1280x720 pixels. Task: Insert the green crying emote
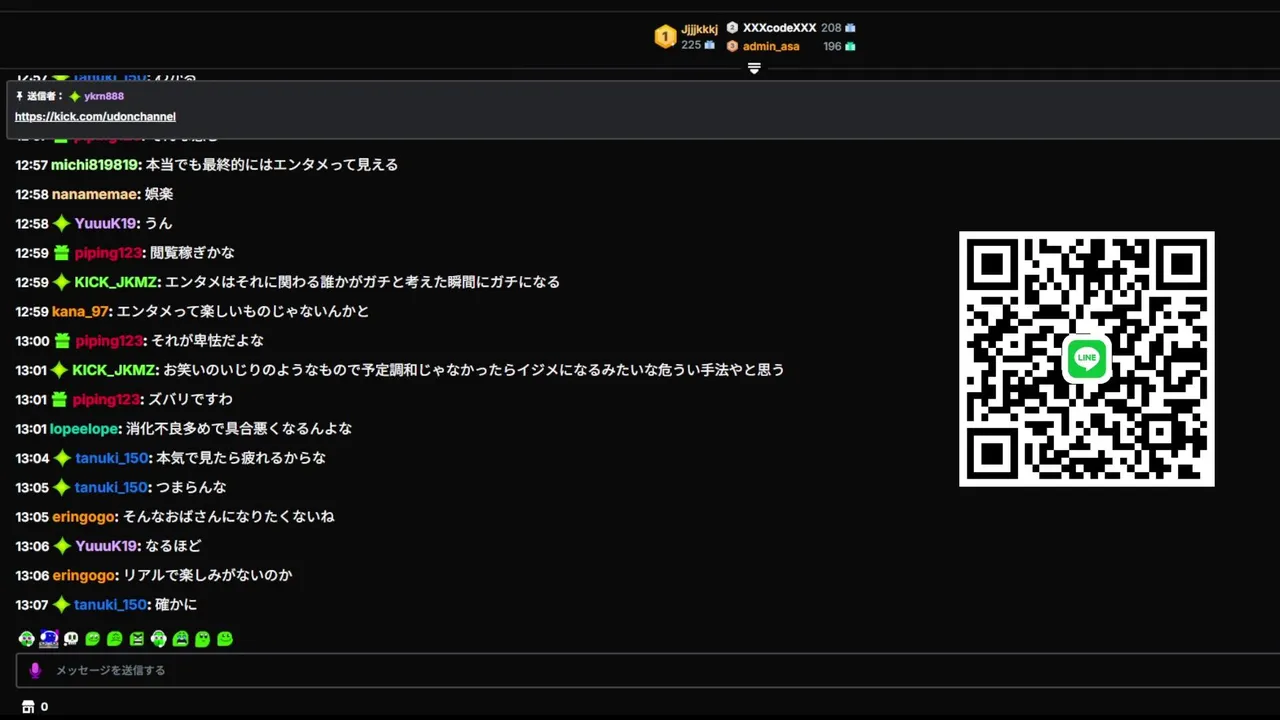pyautogui.click(x=181, y=638)
